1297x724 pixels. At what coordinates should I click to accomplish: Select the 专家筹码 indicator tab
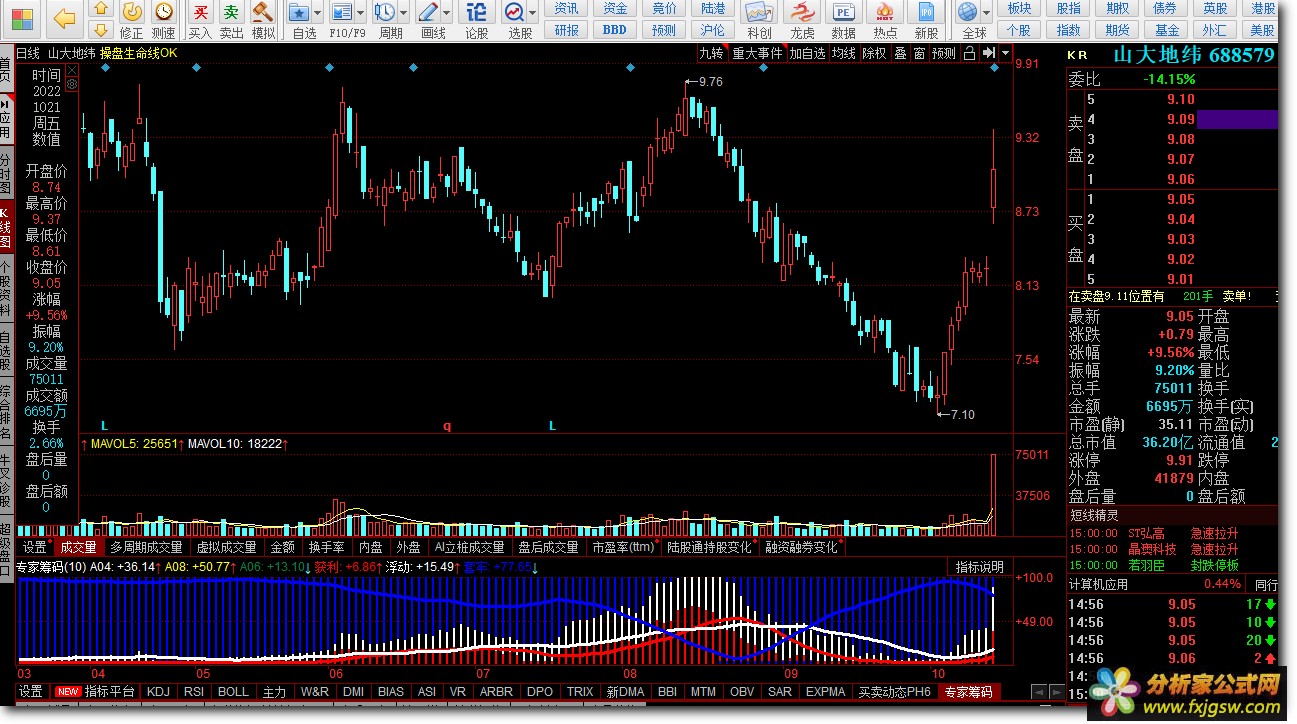[969, 691]
